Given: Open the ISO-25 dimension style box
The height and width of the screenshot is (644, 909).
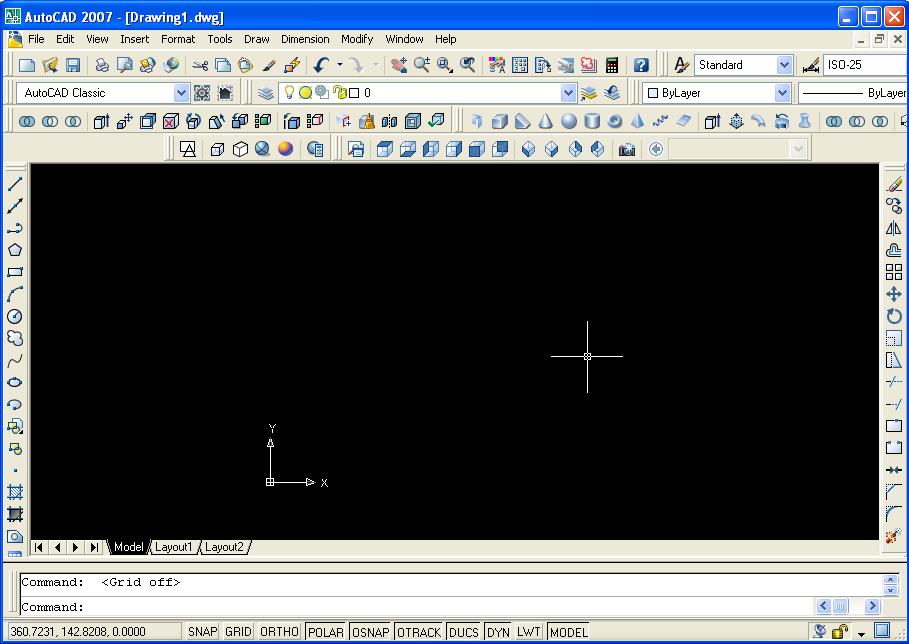Looking at the screenshot, I should pyautogui.click(x=866, y=65).
